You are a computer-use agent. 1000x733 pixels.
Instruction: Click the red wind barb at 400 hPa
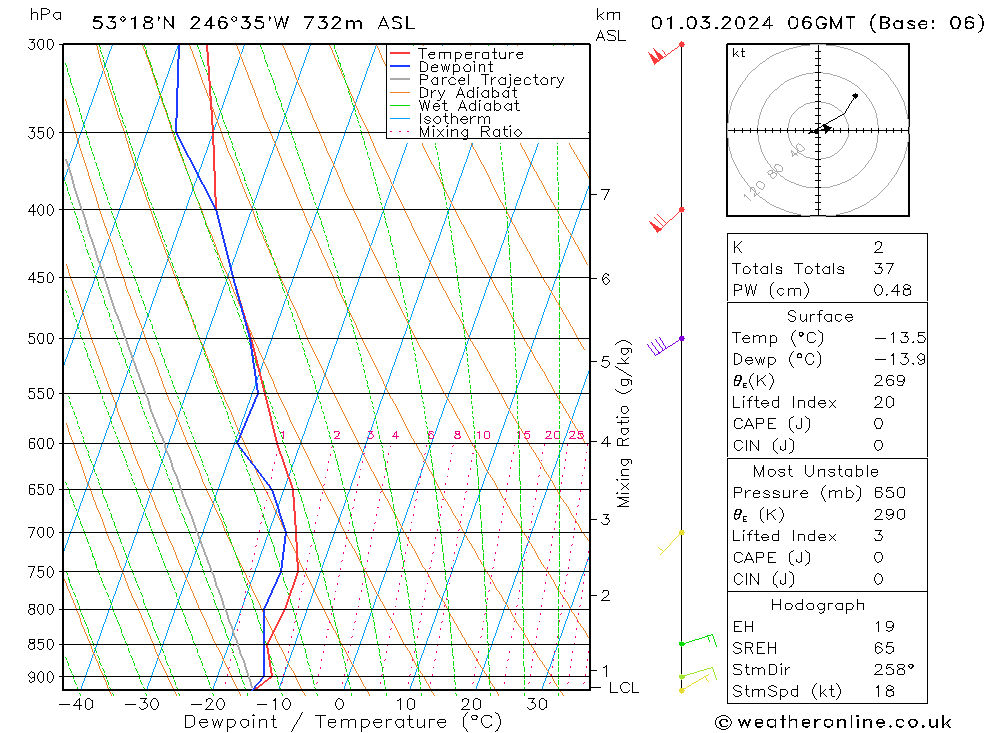coord(666,220)
